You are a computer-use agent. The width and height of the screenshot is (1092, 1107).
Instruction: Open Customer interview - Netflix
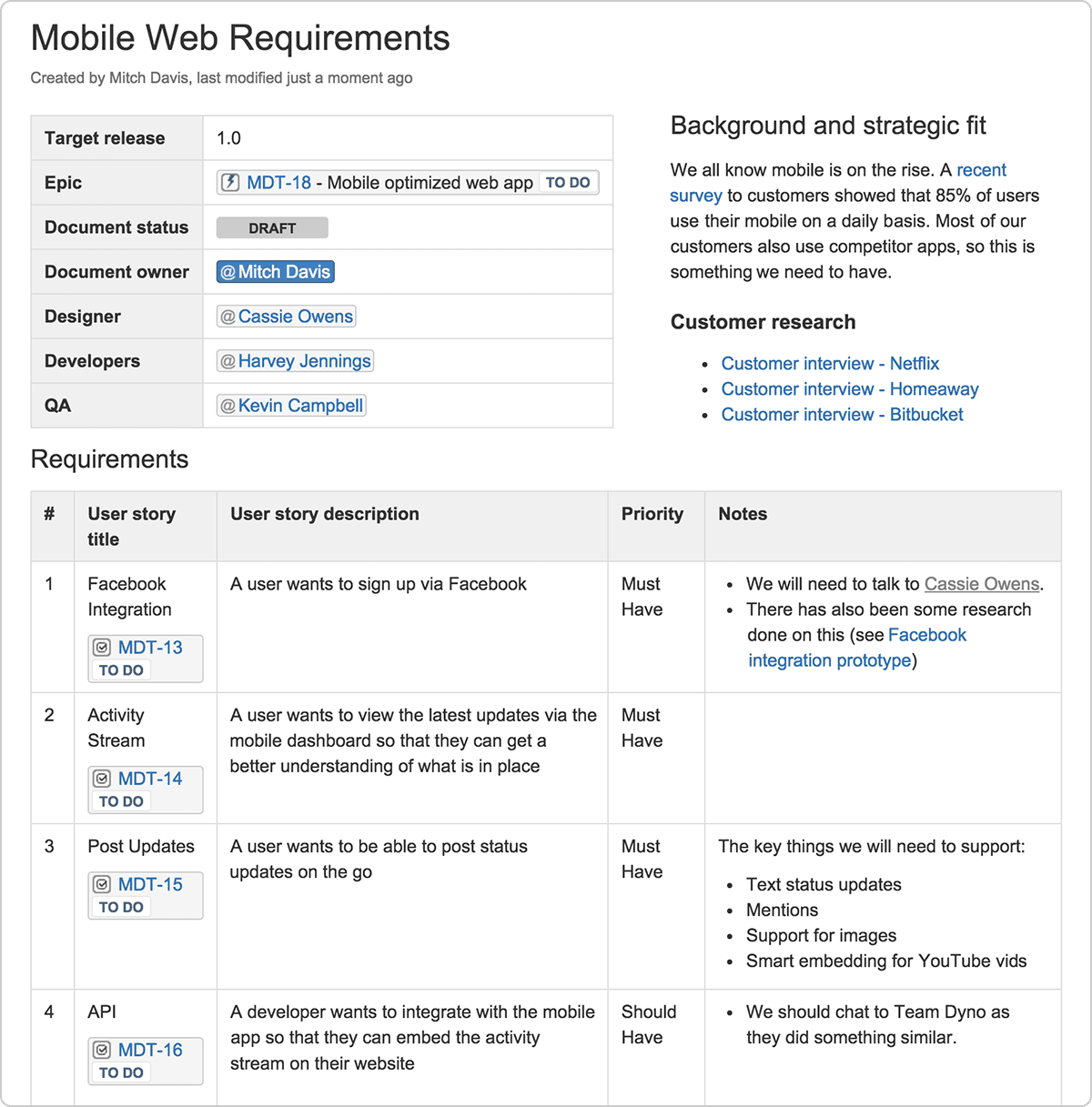pos(830,363)
